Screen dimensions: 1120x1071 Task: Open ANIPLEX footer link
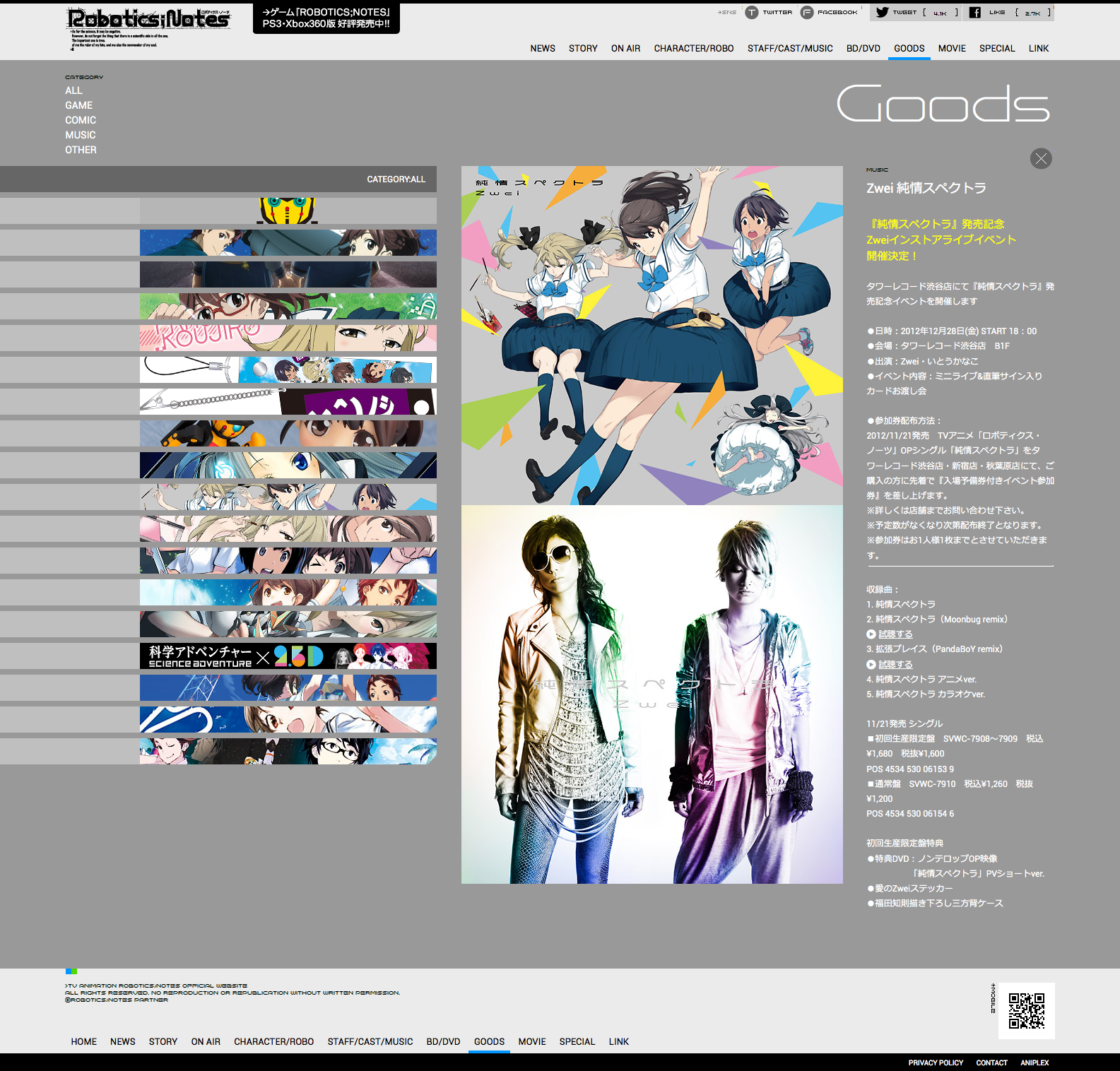click(1034, 1063)
